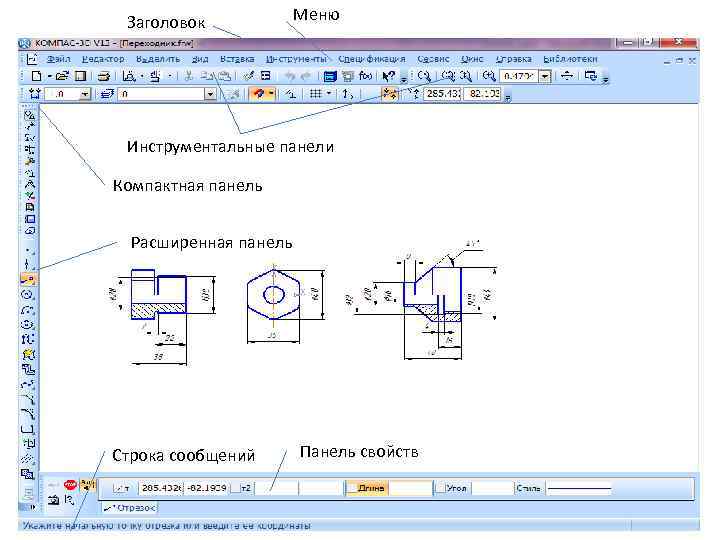Expand the New document dropdown arrow
The image size is (720, 540).
pos(49,76)
